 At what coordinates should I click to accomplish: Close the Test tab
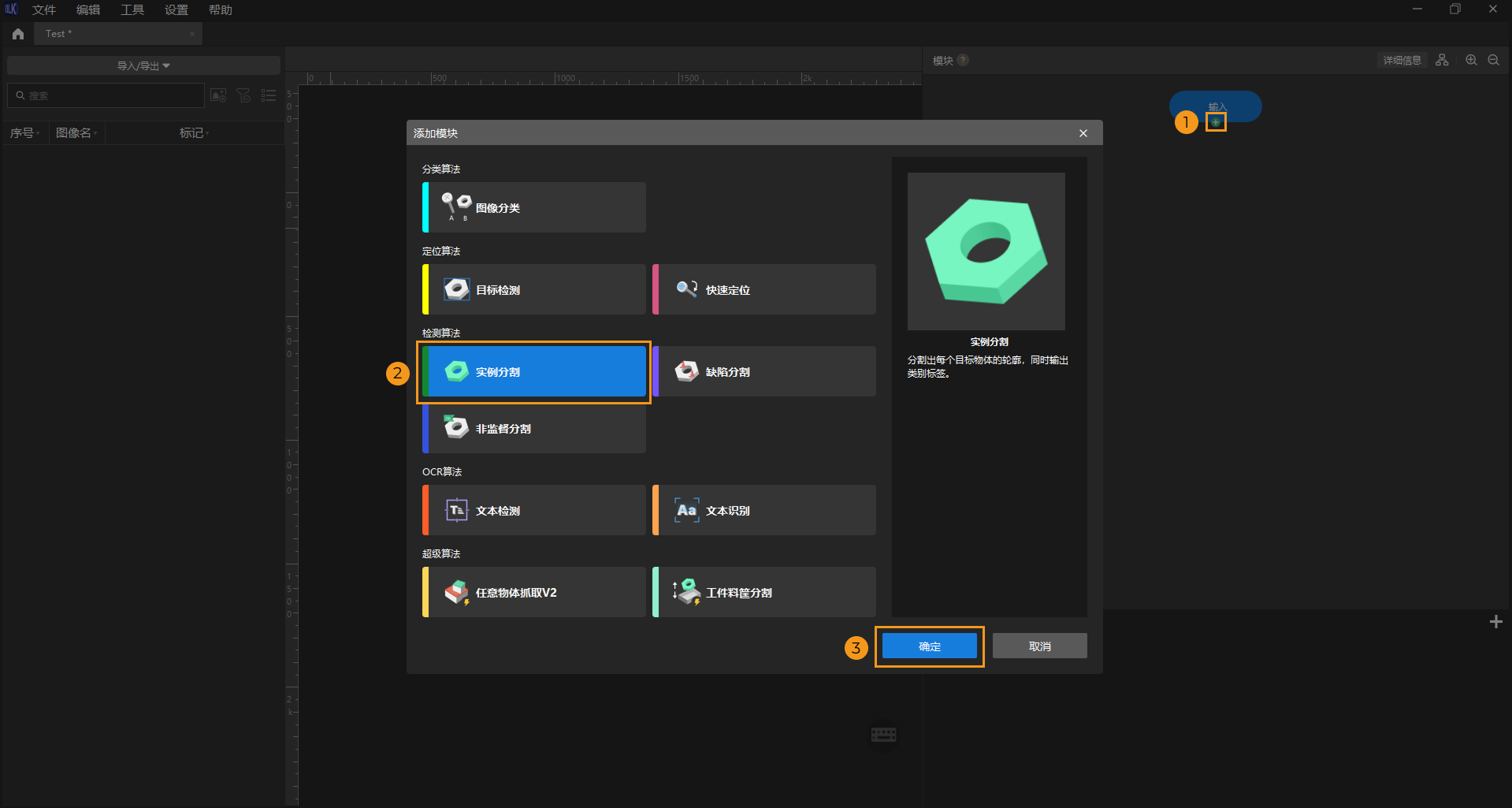click(192, 34)
